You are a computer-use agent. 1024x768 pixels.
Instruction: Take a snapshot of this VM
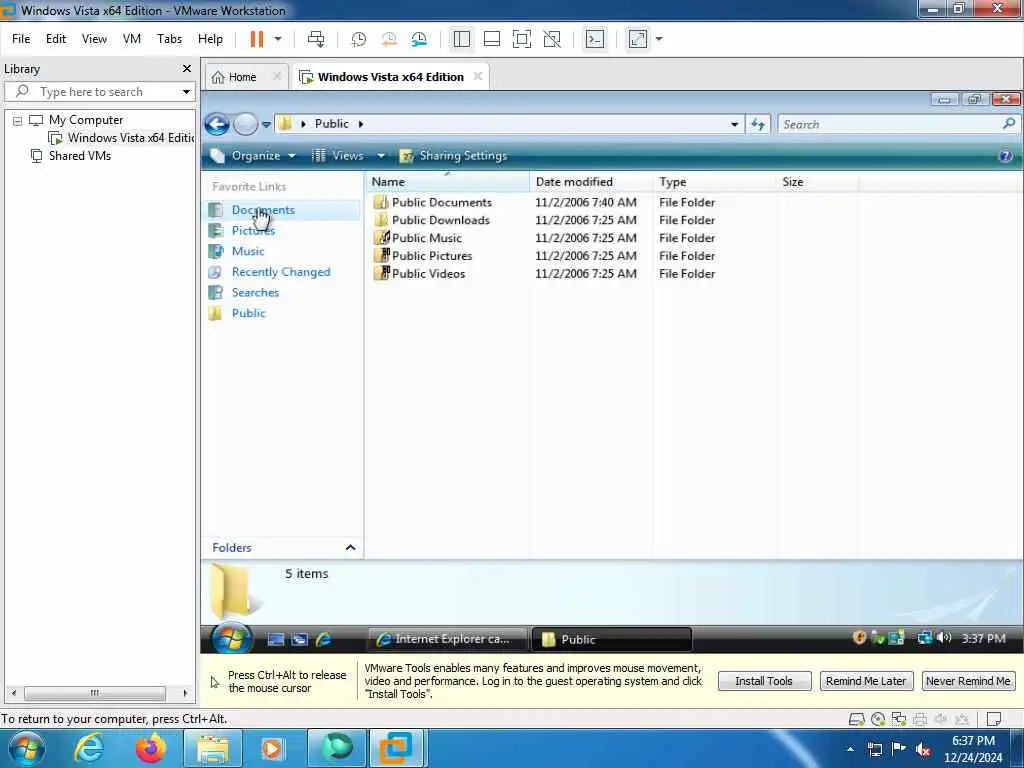coord(359,39)
